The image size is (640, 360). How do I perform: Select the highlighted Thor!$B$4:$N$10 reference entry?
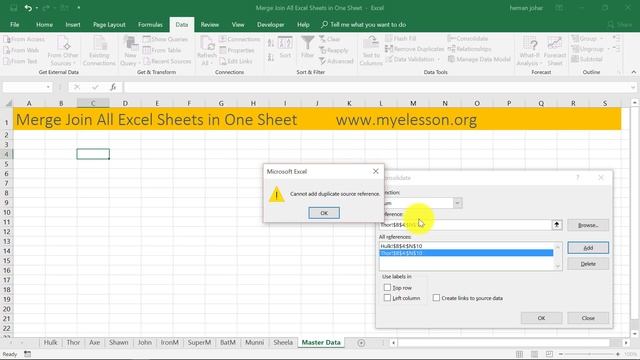click(466, 253)
